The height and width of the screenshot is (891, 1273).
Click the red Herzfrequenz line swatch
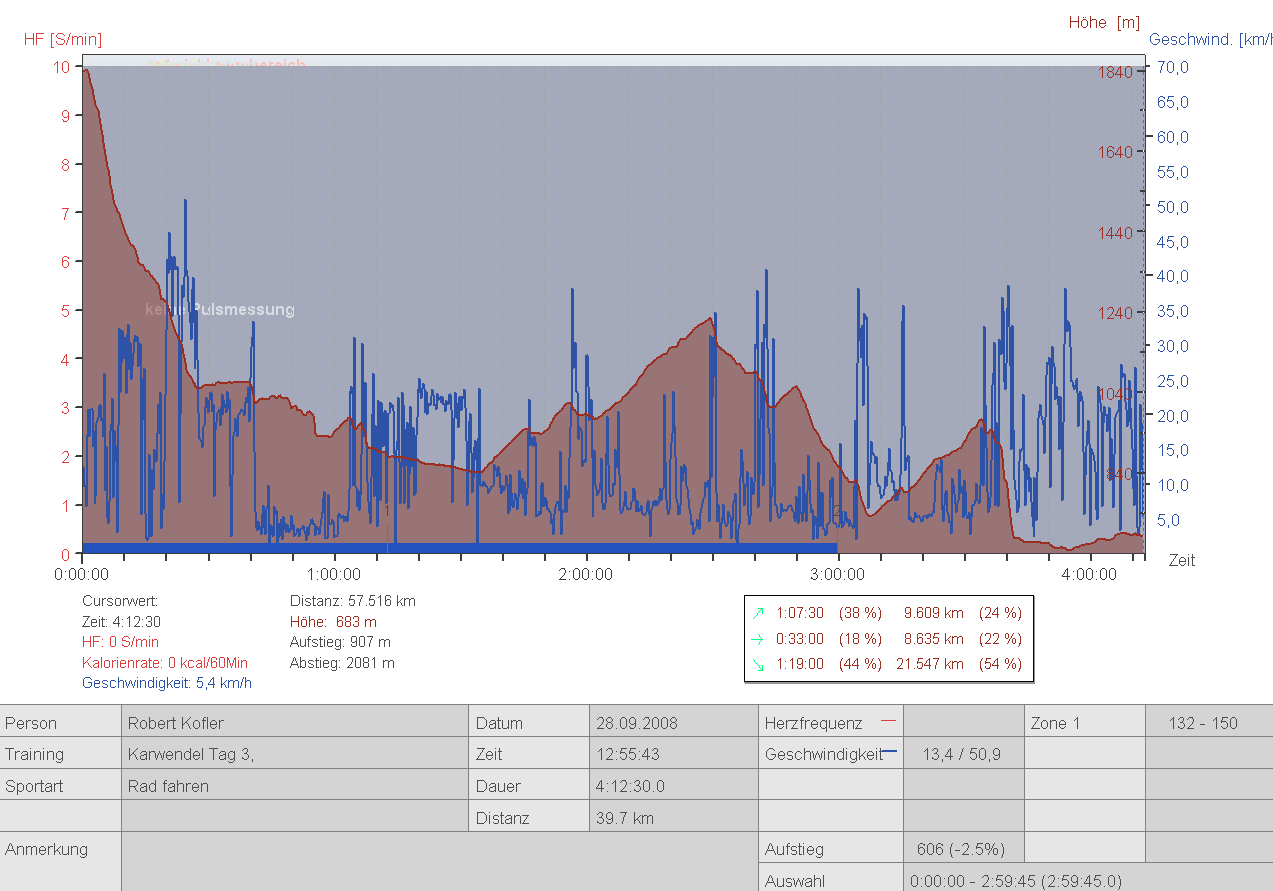tap(887, 720)
